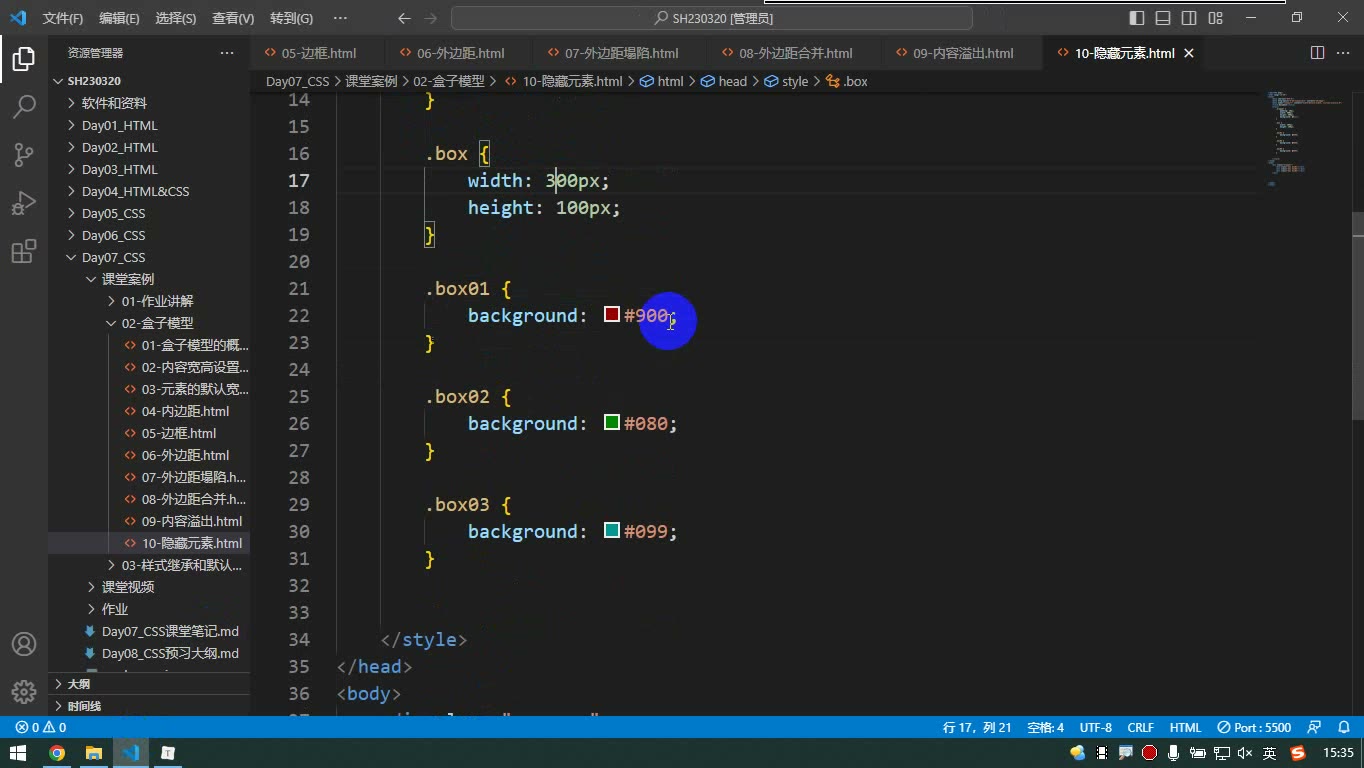1364x768 pixels.
Task: Open the Explorer panel's More Actions ellipsis
Action: 227,53
